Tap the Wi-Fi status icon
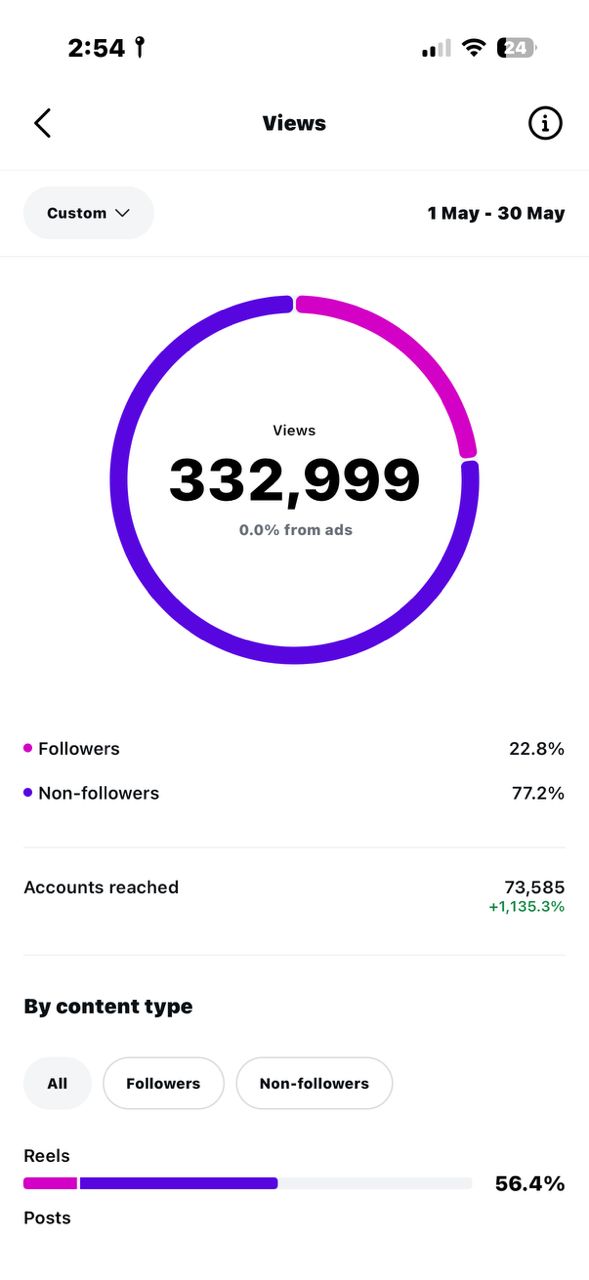The height and width of the screenshot is (1280, 589). [x=475, y=47]
